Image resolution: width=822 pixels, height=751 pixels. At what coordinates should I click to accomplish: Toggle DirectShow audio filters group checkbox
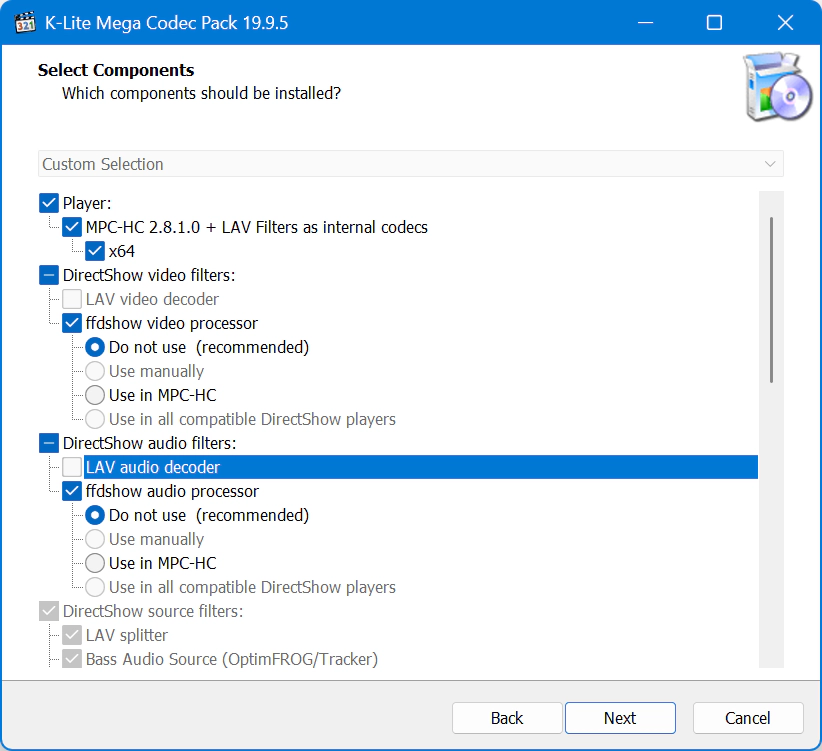pos(49,443)
